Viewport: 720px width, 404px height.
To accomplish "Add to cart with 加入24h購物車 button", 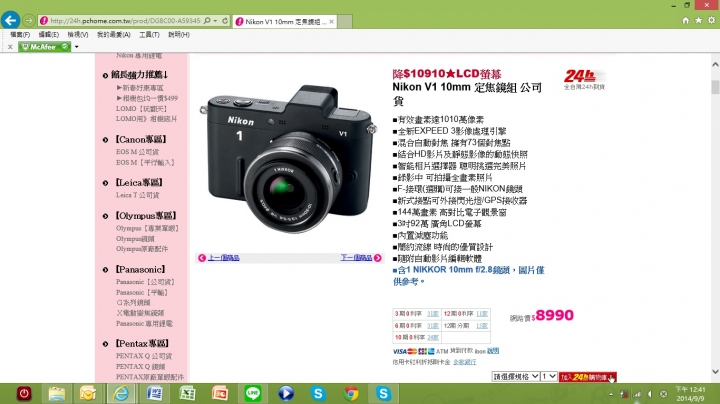I will pyautogui.click(x=588, y=377).
